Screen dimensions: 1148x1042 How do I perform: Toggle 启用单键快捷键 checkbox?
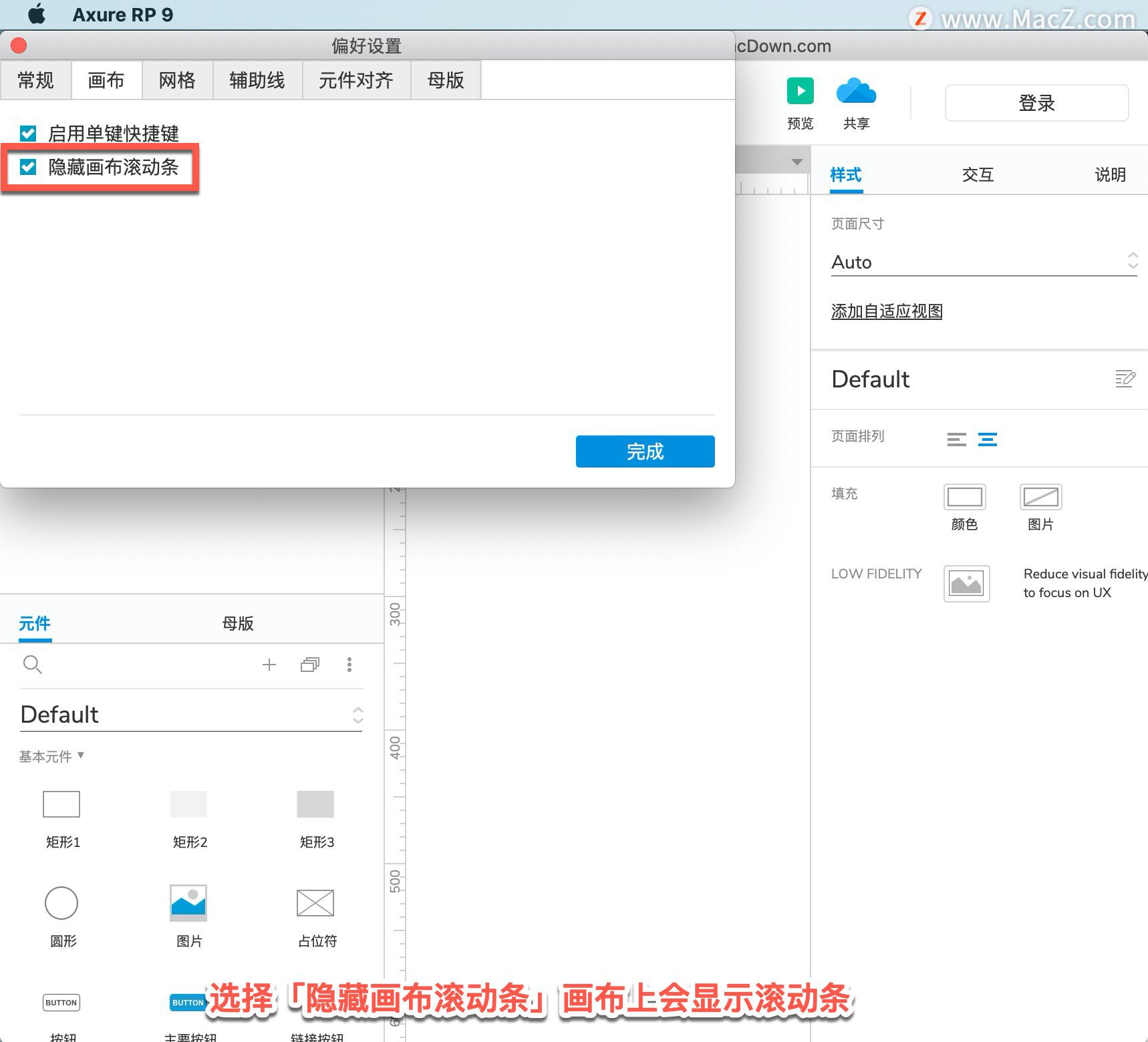point(28,134)
